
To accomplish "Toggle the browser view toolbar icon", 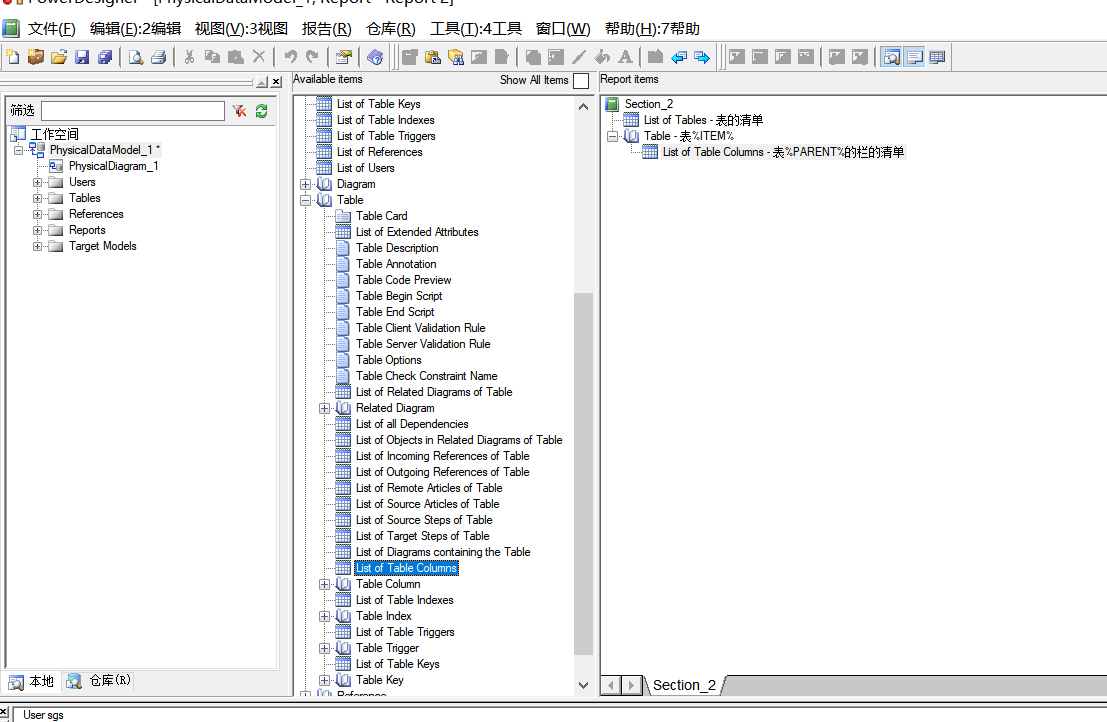I will click(892, 57).
